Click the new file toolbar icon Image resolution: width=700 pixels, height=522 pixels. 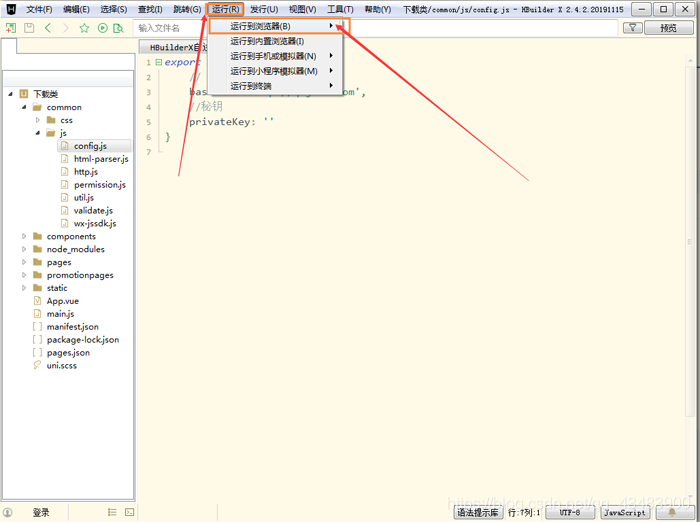(x=11, y=28)
